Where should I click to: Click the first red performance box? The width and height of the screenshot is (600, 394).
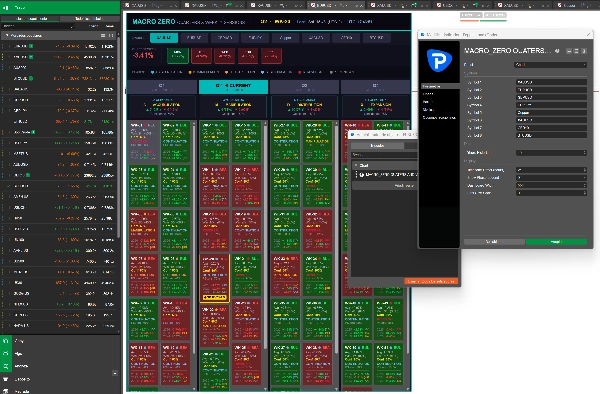click(x=201, y=56)
